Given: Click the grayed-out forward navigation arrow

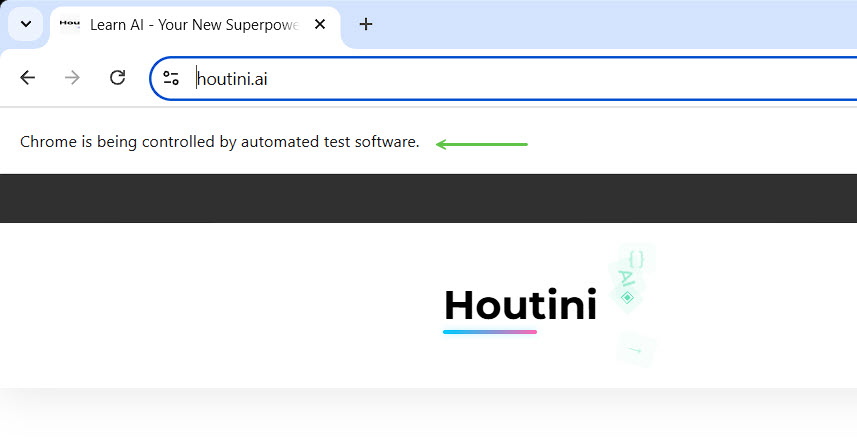Looking at the screenshot, I should click(72, 78).
